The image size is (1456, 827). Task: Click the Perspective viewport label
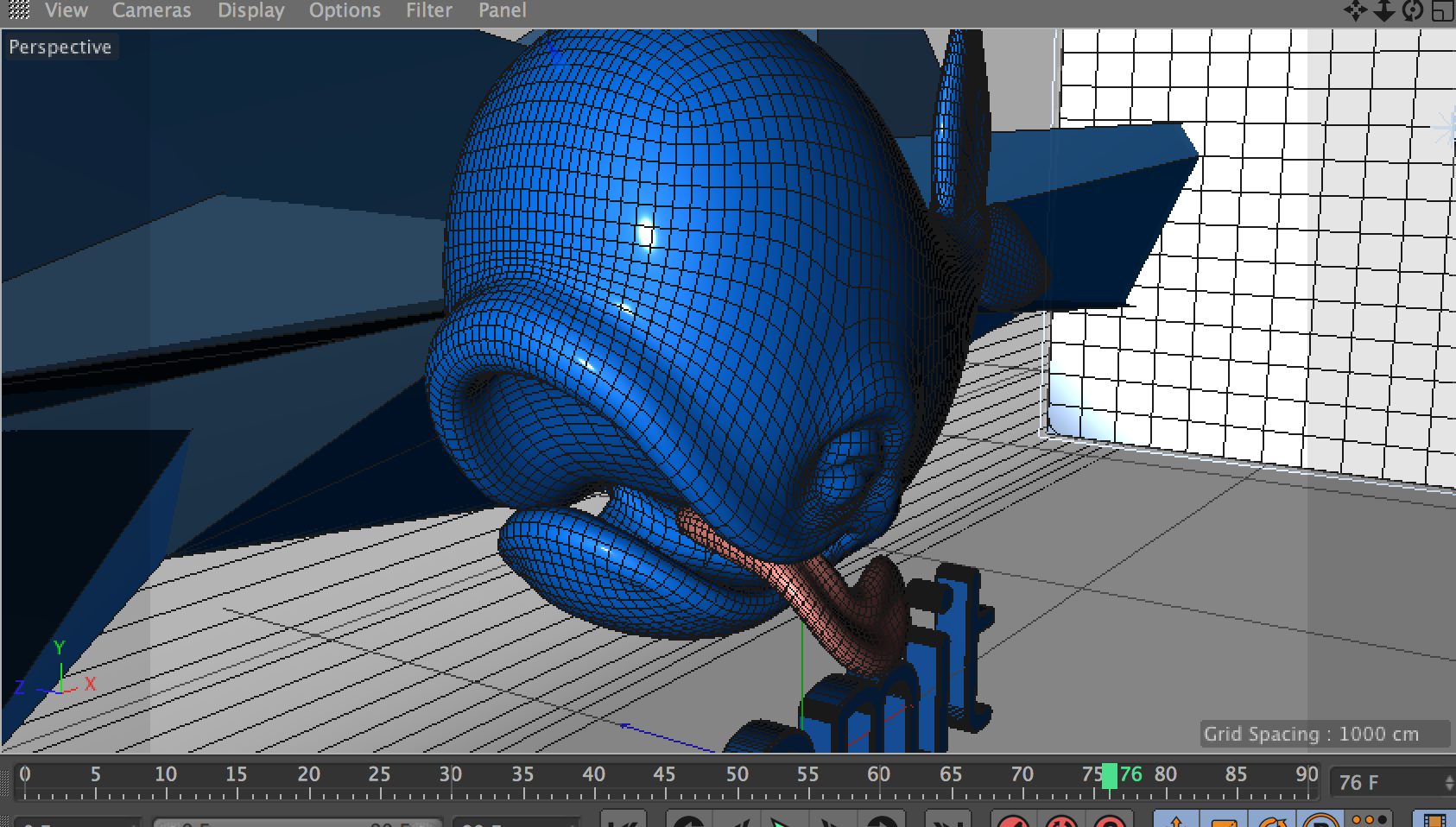(x=60, y=47)
